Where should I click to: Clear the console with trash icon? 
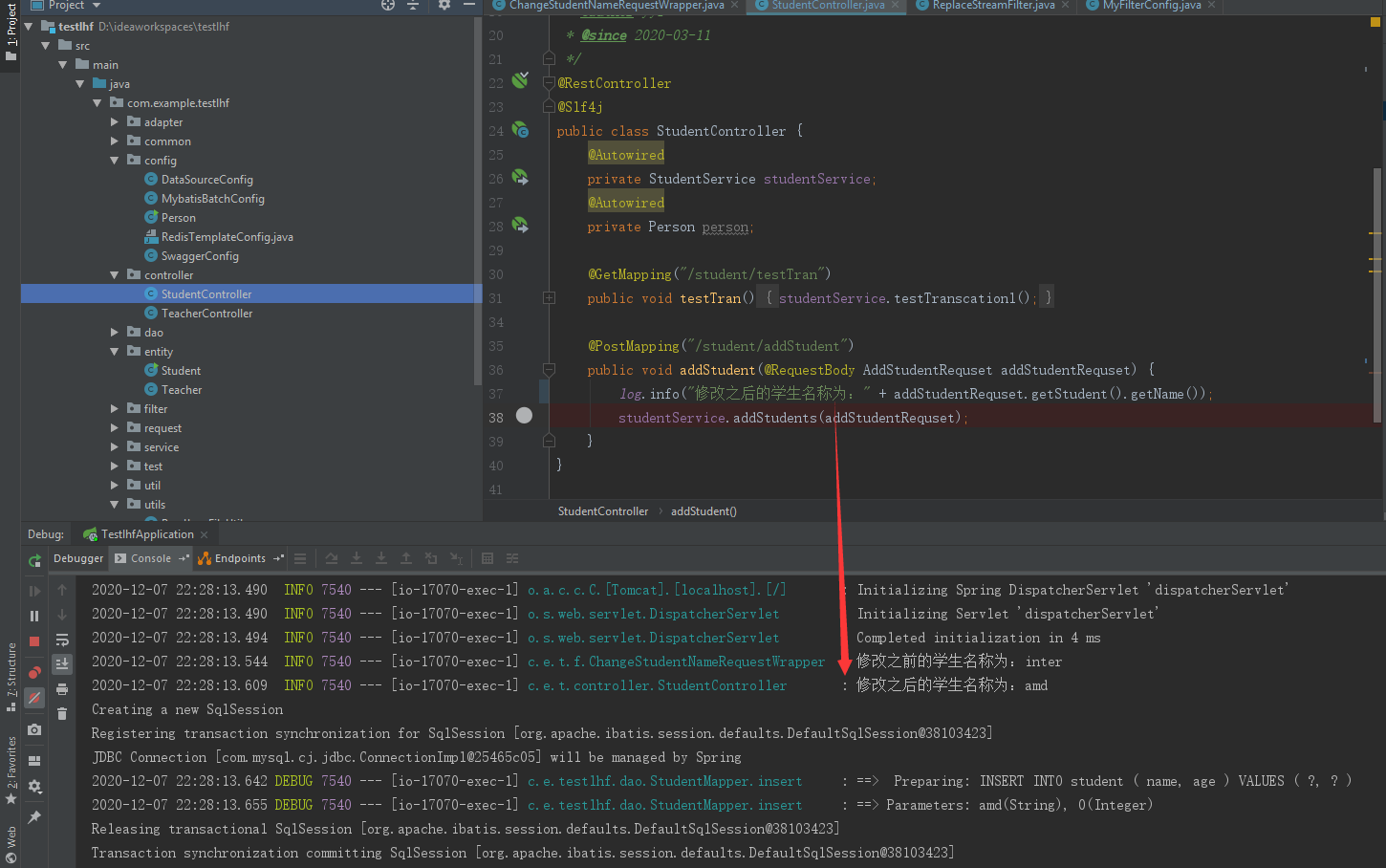coord(62,712)
